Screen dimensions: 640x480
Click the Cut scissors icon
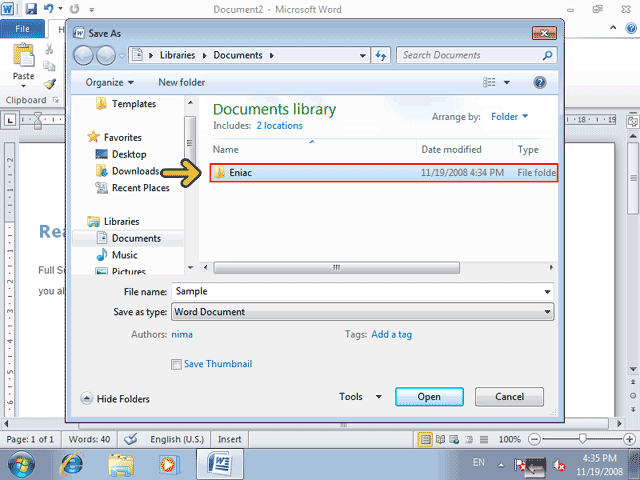(x=49, y=49)
